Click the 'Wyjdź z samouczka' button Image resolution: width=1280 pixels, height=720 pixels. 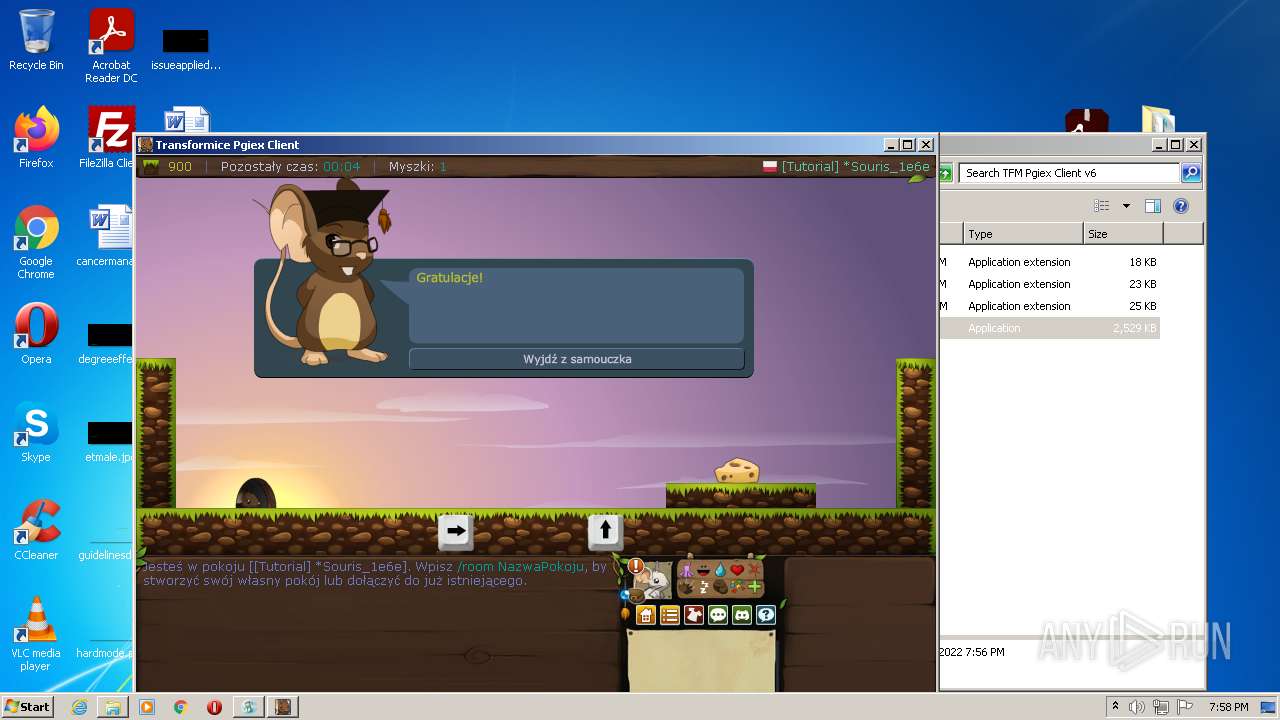(x=577, y=359)
